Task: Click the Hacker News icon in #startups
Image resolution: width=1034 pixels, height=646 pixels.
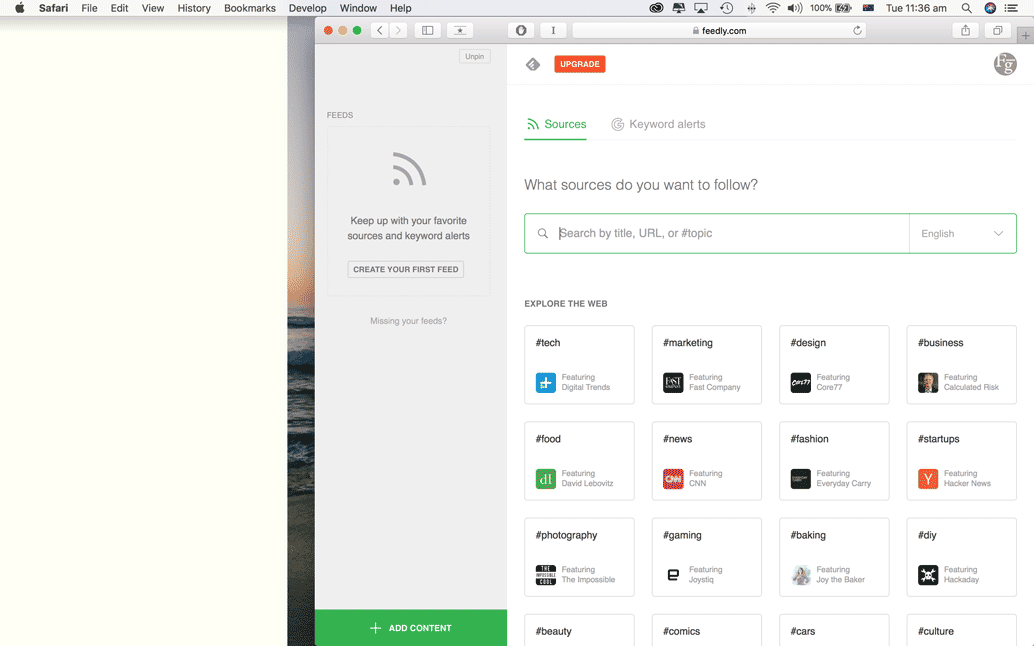Action: (928, 479)
